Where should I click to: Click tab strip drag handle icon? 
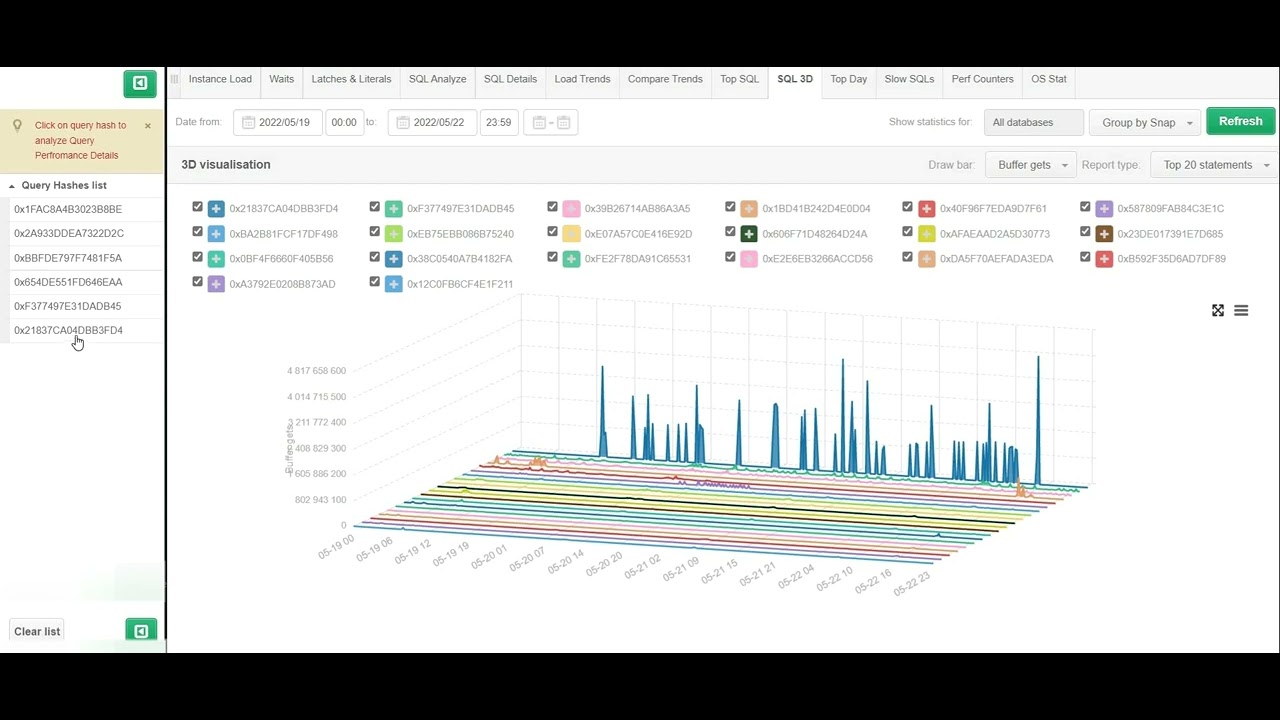[174, 79]
